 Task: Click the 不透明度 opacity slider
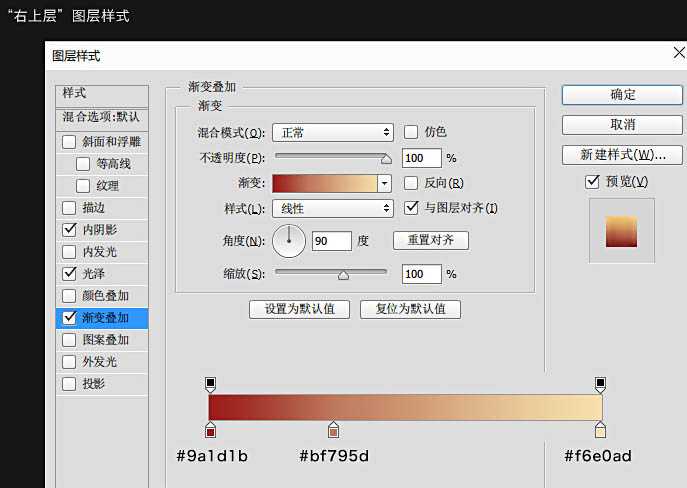[330, 157]
